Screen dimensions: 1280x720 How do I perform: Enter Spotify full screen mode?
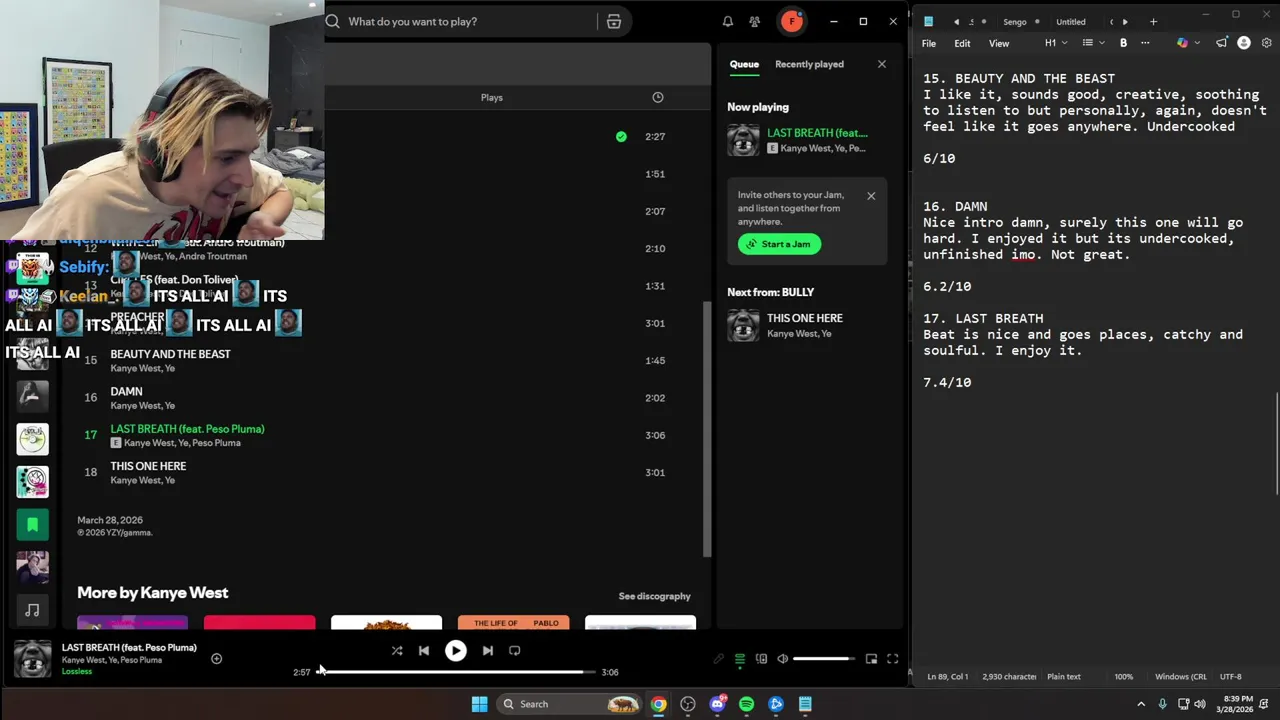pos(892,659)
